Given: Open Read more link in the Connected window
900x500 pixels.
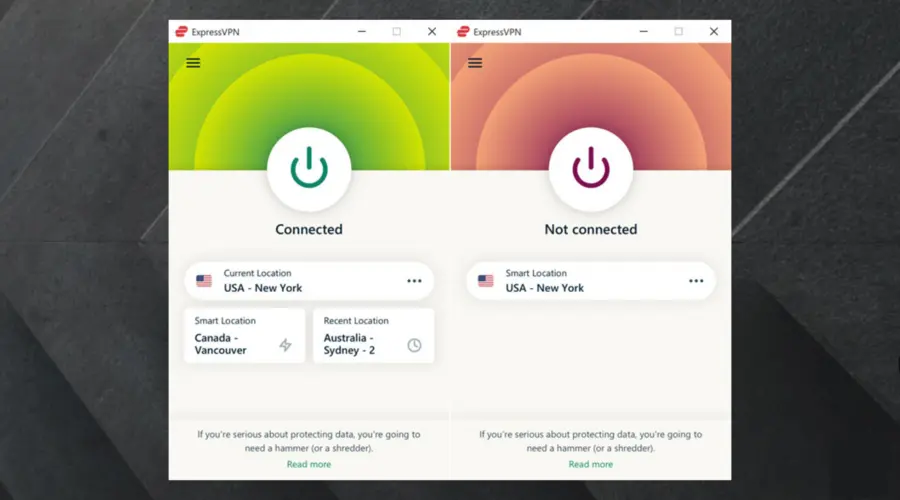Looking at the screenshot, I should [x=309, y=464].
